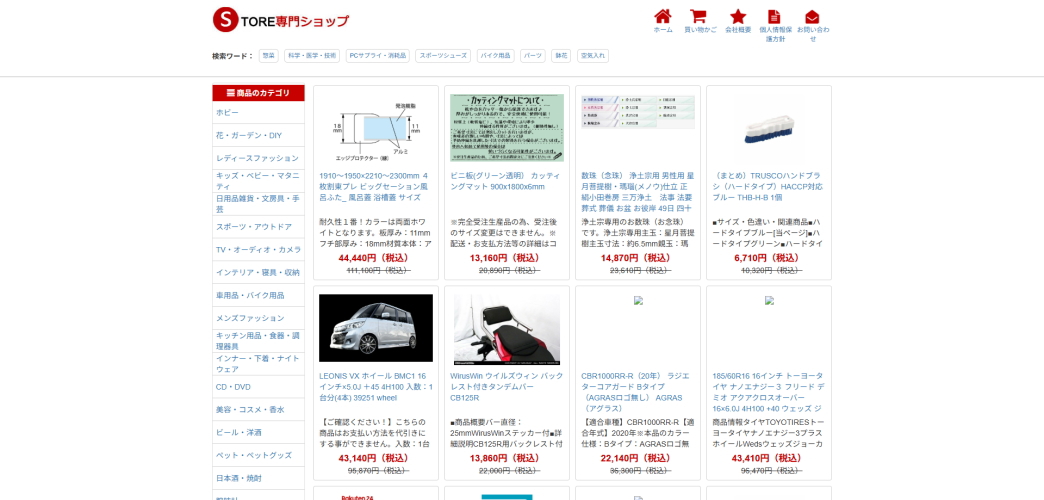Click the お問い合わせ envelope icon

[x=812, y=17]
